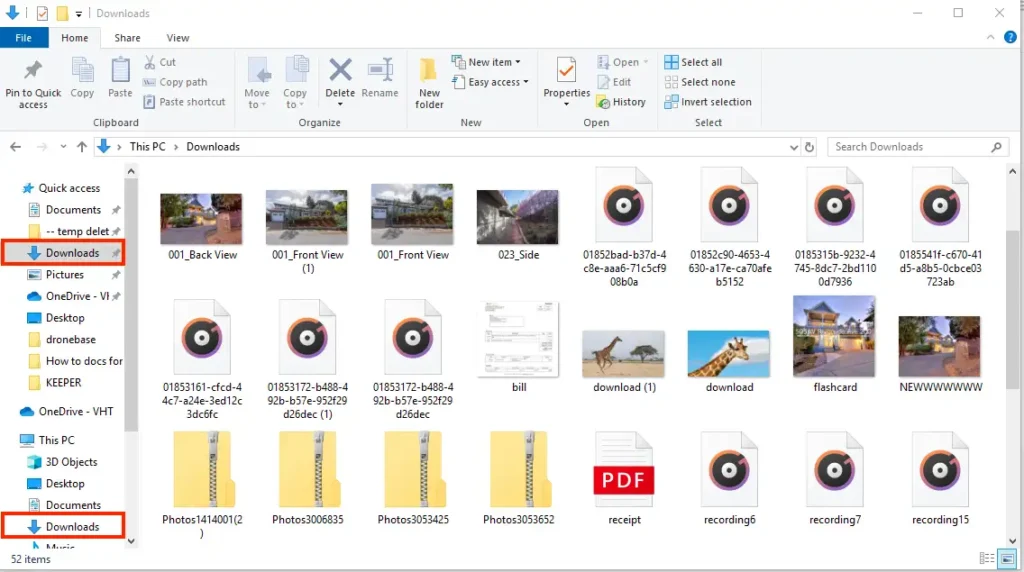Click This PC in the address breadcrumb
1024x572 pixels.
[x=148, y=147]
